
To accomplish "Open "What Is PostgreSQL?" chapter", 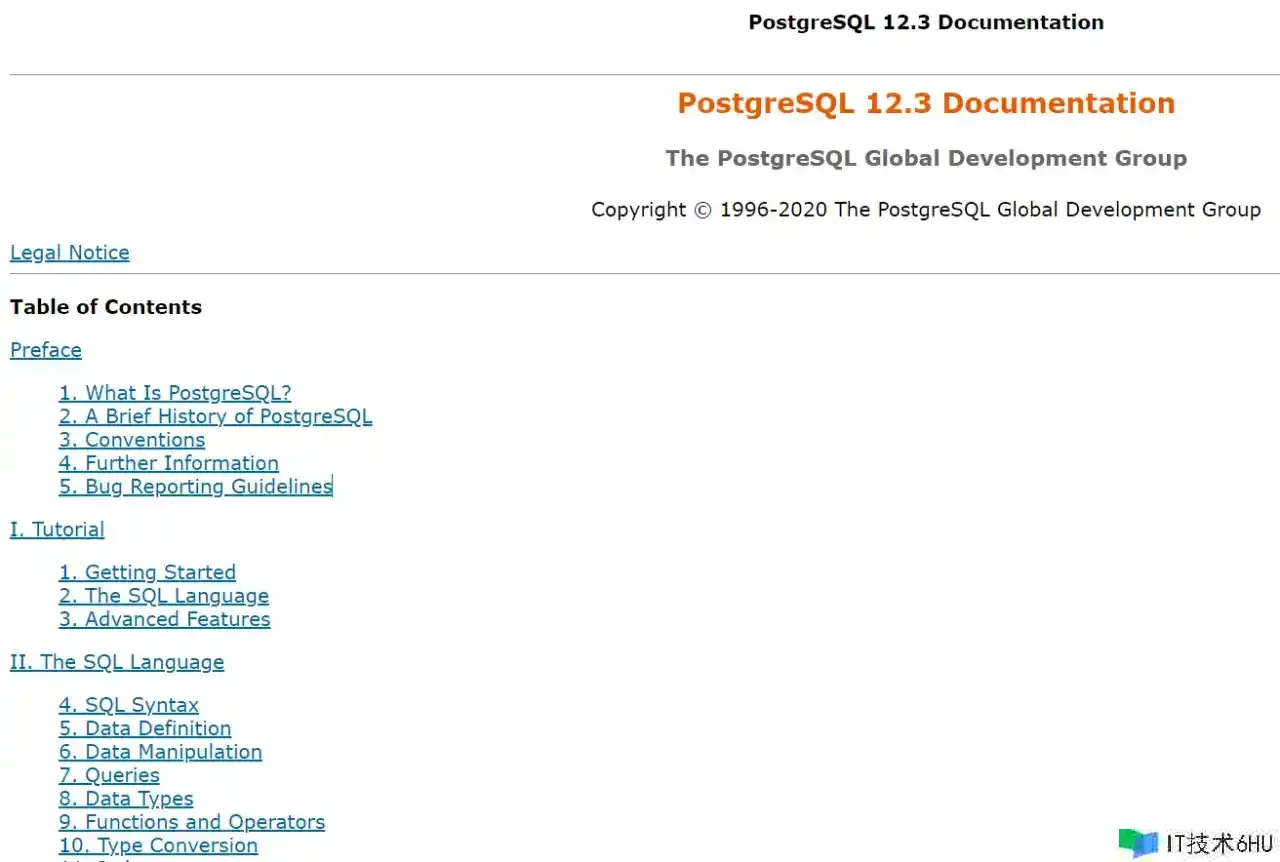I will click(174, 393).
